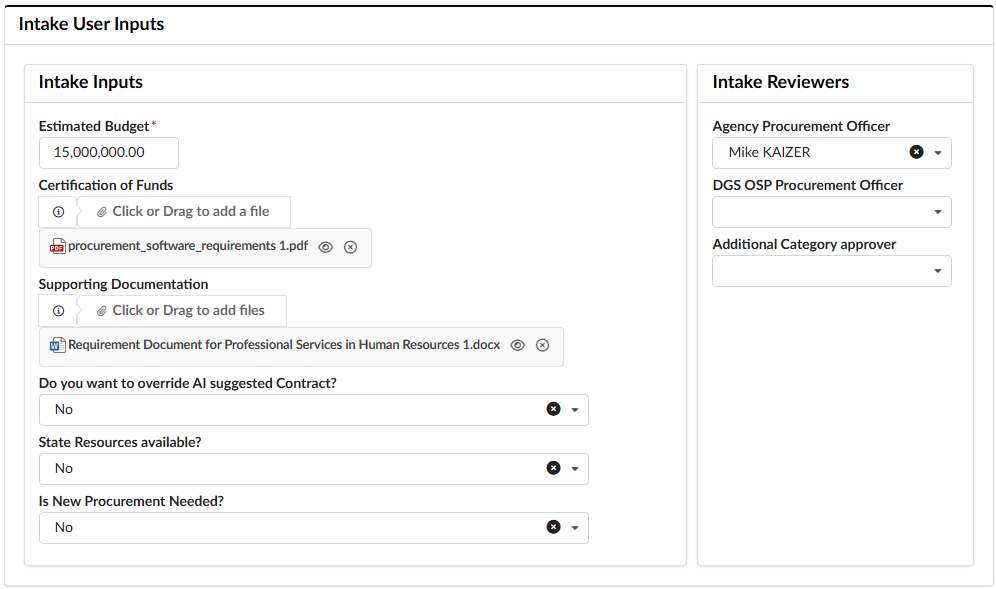Clear the override AI suggested Contract selection
Viewport: 996px width, 589px height.
point(554,409)
